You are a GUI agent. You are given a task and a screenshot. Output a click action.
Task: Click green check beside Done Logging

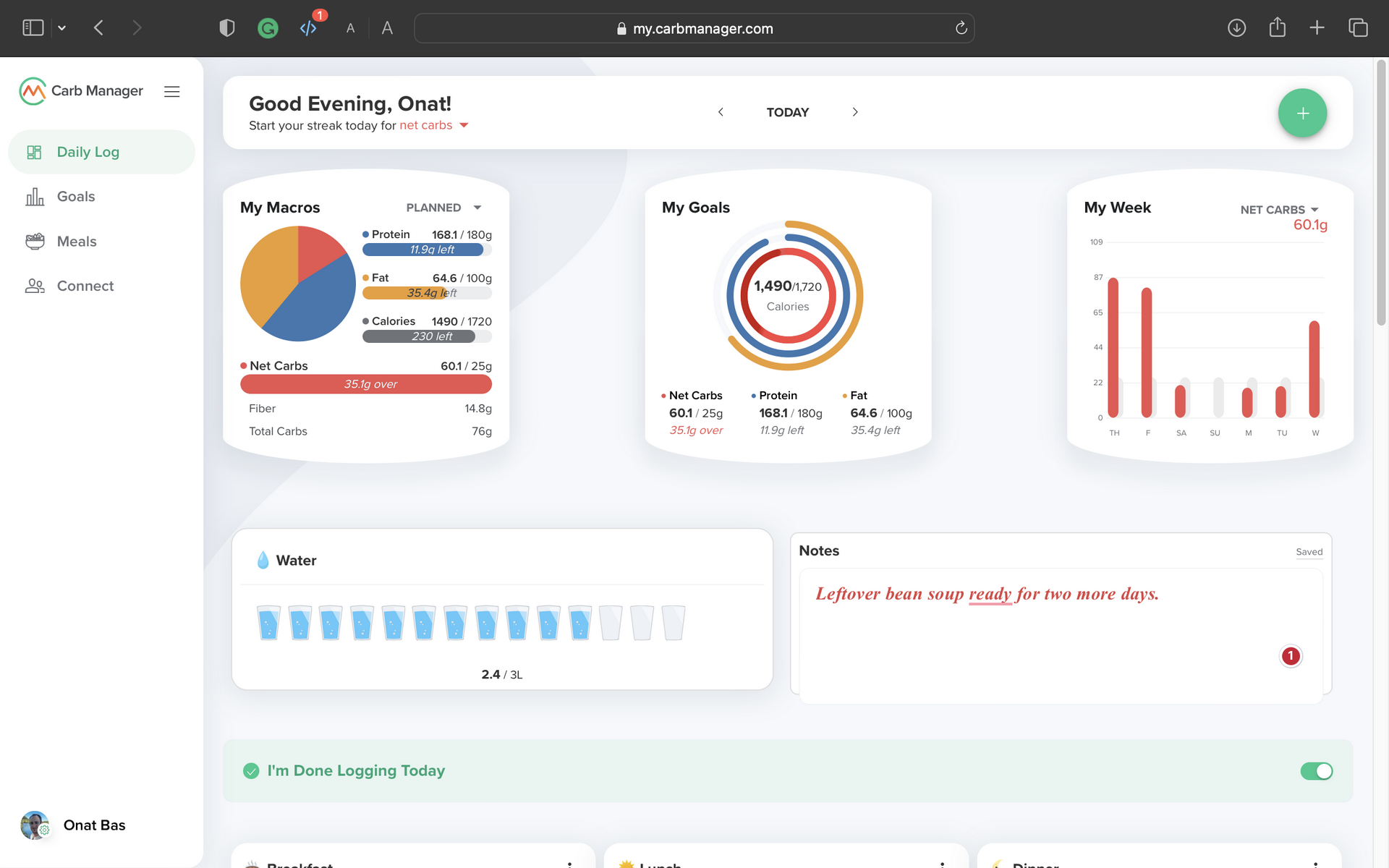pos(251,771)
